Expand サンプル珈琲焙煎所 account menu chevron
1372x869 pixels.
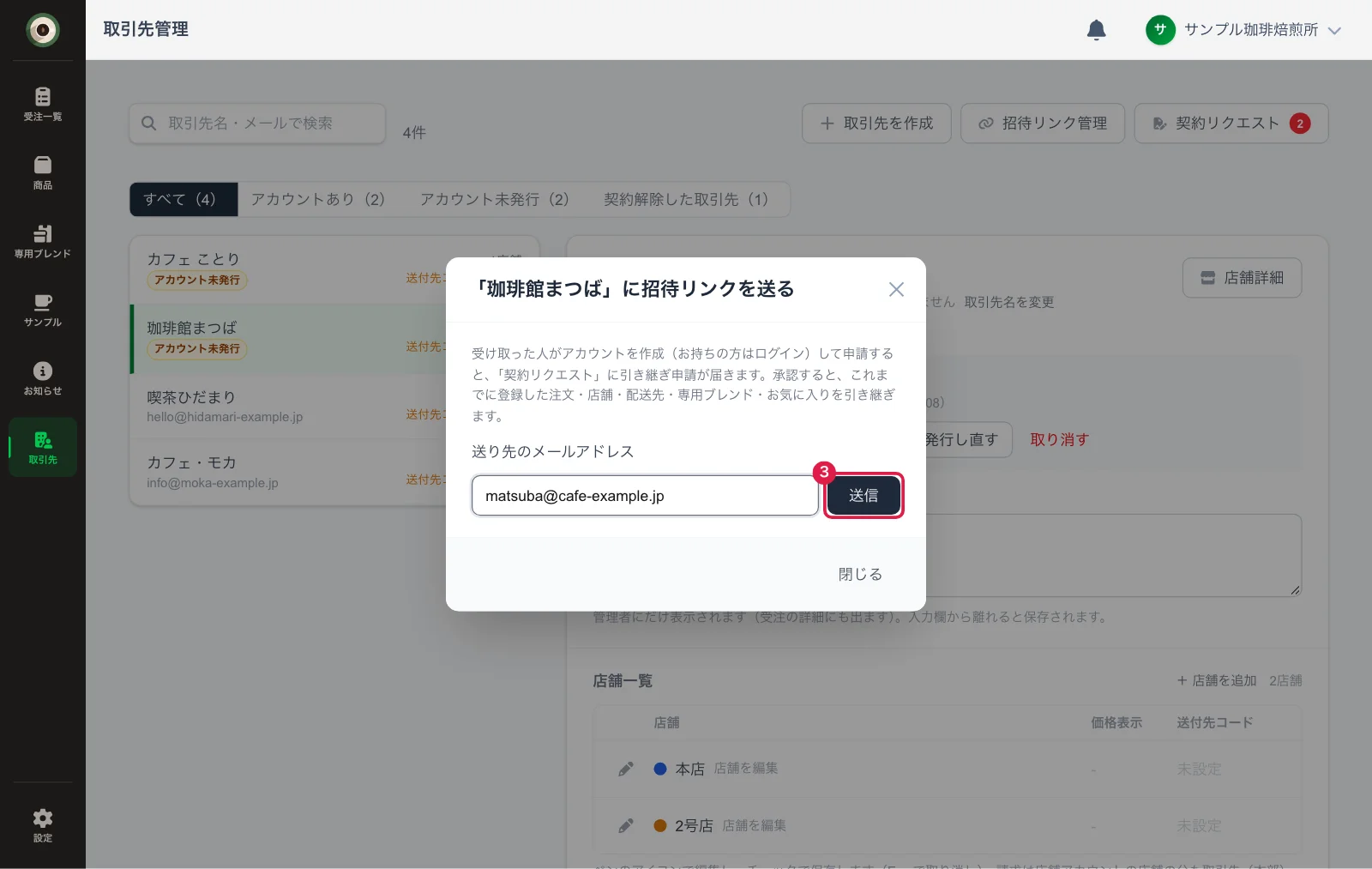1334,30
